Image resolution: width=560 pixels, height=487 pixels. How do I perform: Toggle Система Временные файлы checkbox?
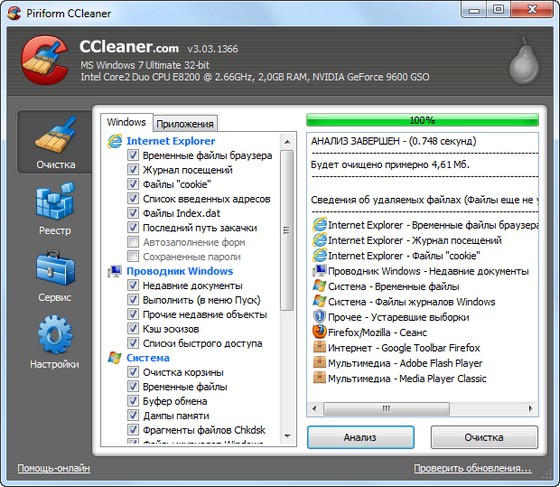pyautogui.click(x=133, y=387)
